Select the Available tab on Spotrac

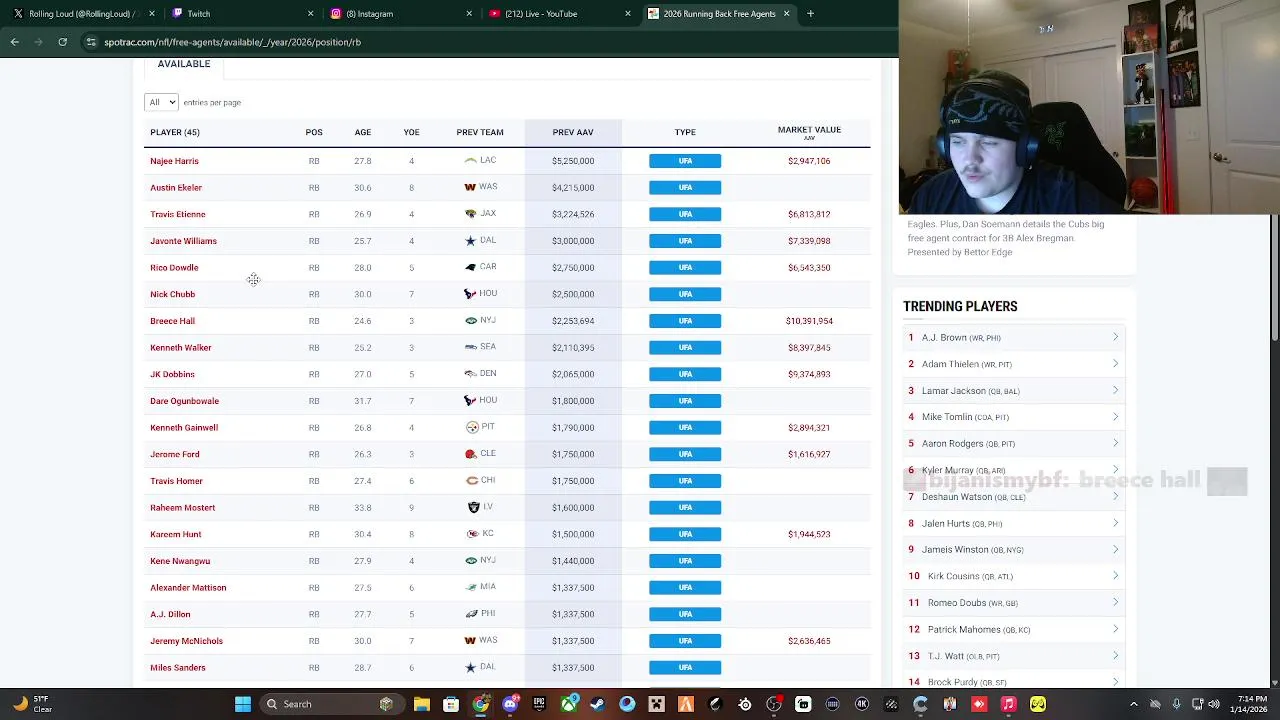(184, 64)
